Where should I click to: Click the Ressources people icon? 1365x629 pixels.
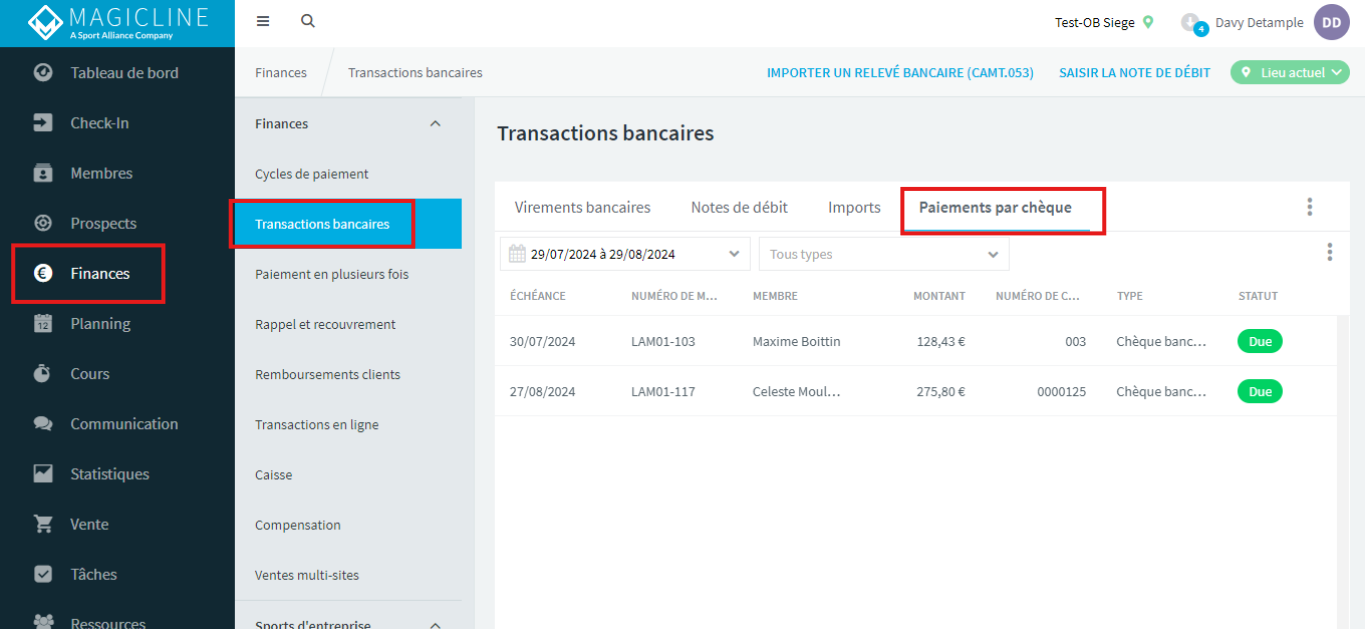(43, 621)
